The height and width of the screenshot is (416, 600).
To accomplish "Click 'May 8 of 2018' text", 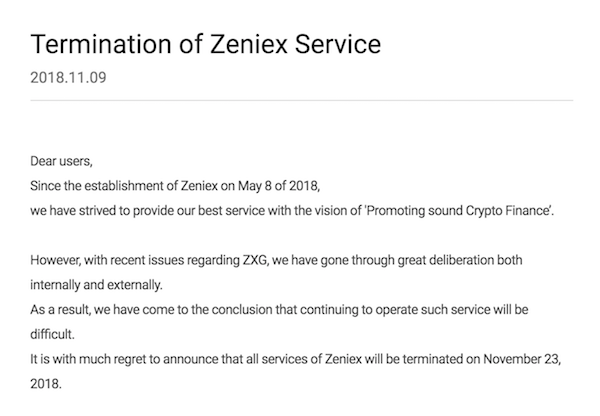I will click(278, 186).
